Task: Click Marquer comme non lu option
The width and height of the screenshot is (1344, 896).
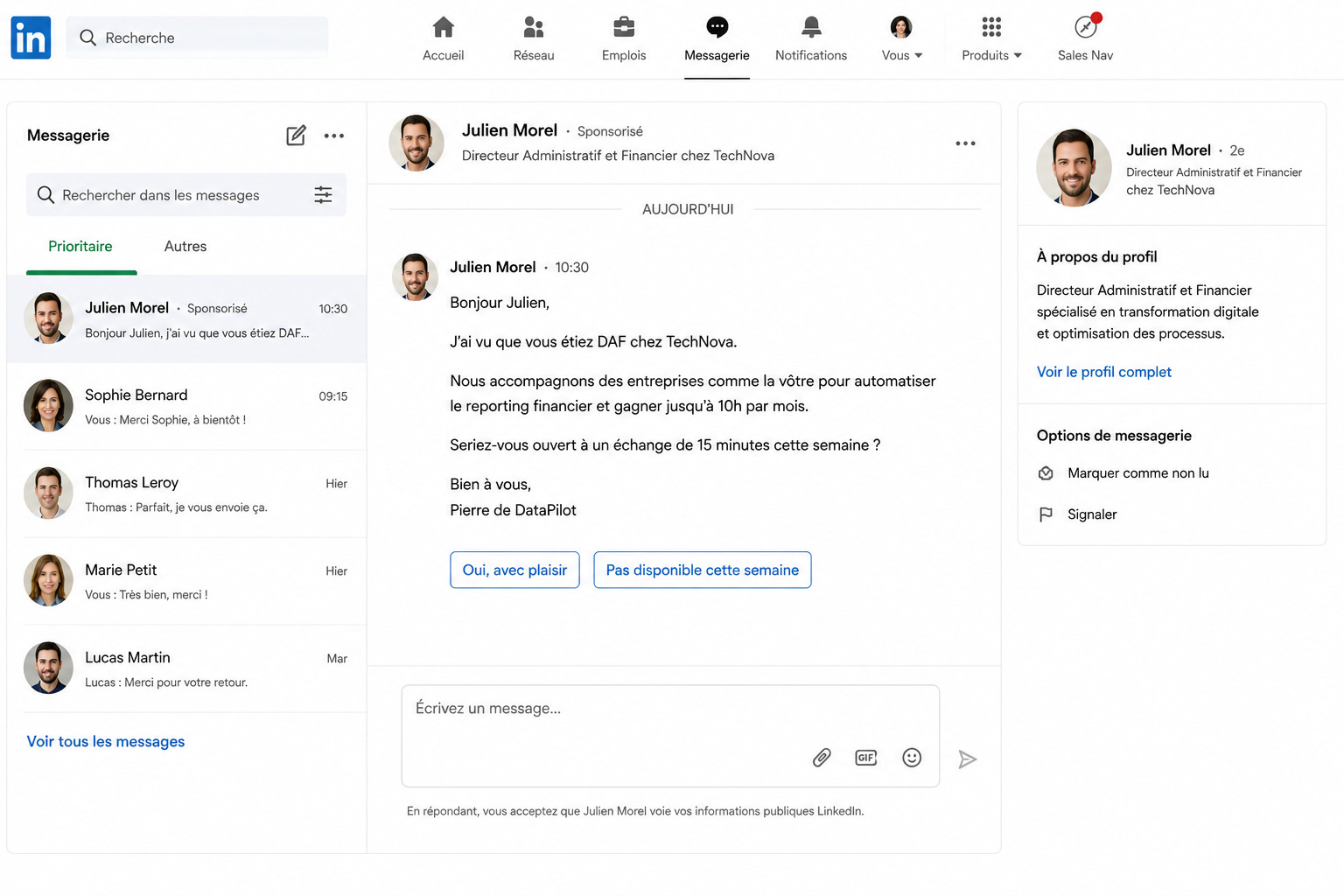Action: click(x=1138, y=473)
